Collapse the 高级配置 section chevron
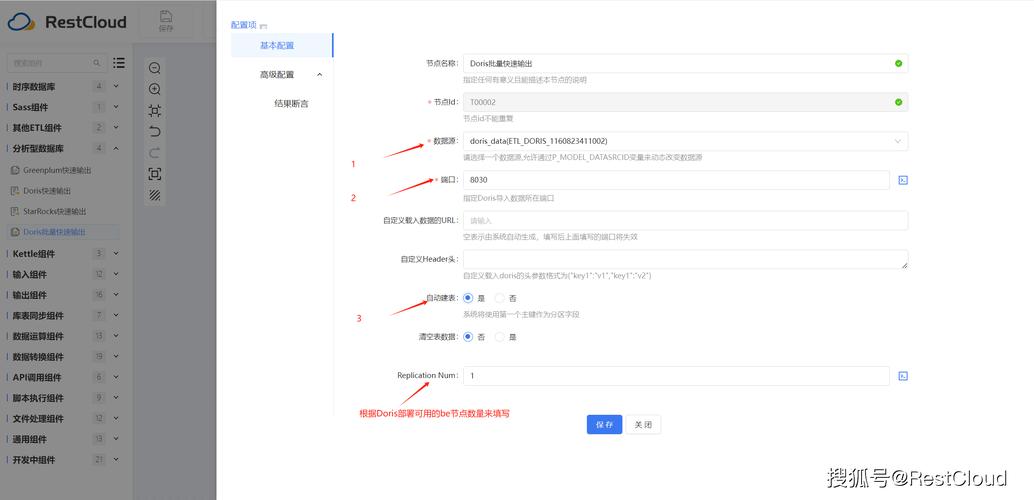1034x500 pixels. click(320, 75)
